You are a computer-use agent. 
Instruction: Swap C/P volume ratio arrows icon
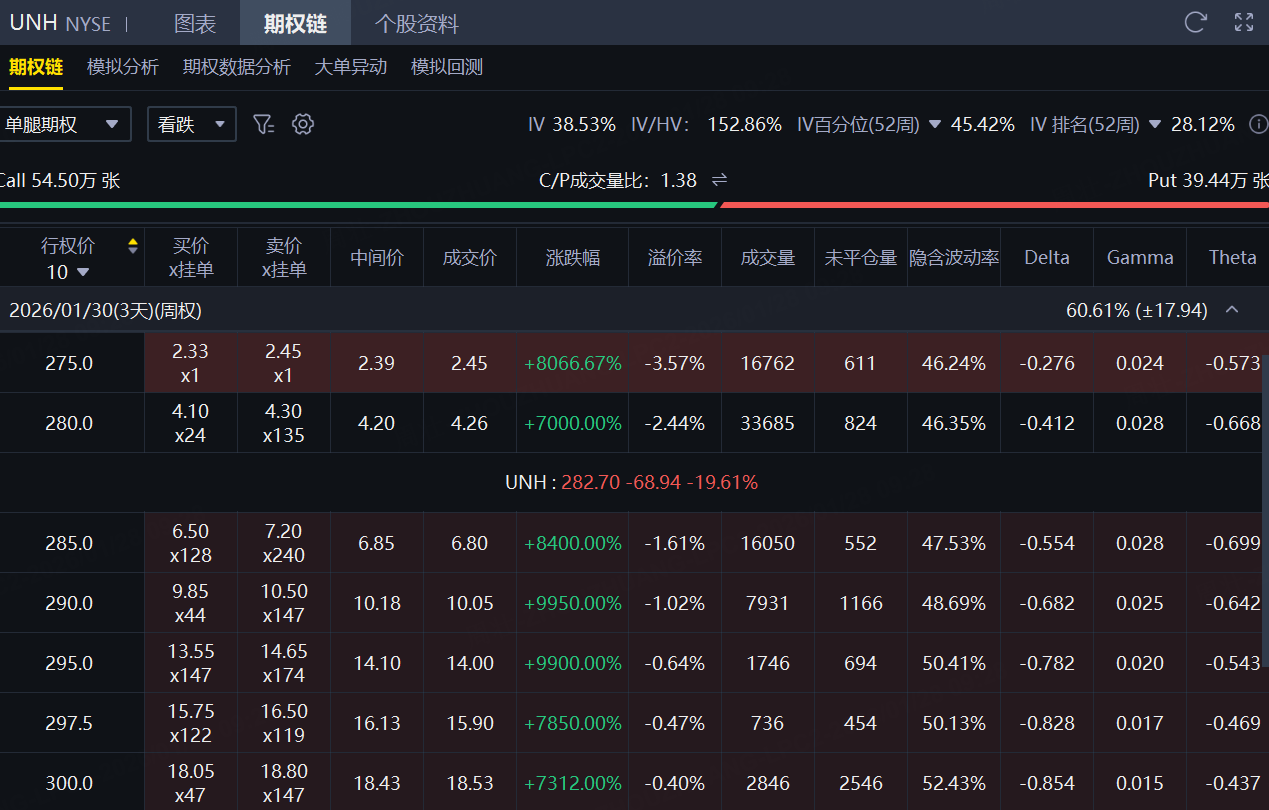click(719, 180)
